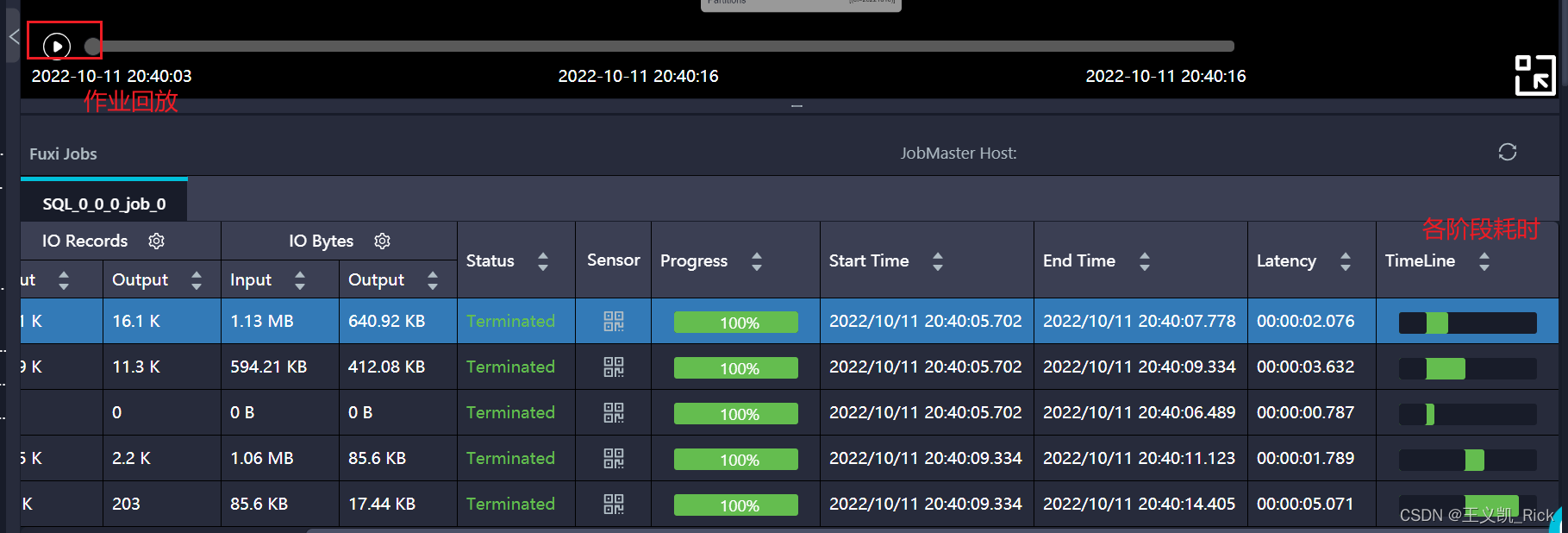Viewport: 1568px width, 533px height.
Task: Open sensor icon in 0 B row
Action: pyautogui.click(x=614, y=413)
